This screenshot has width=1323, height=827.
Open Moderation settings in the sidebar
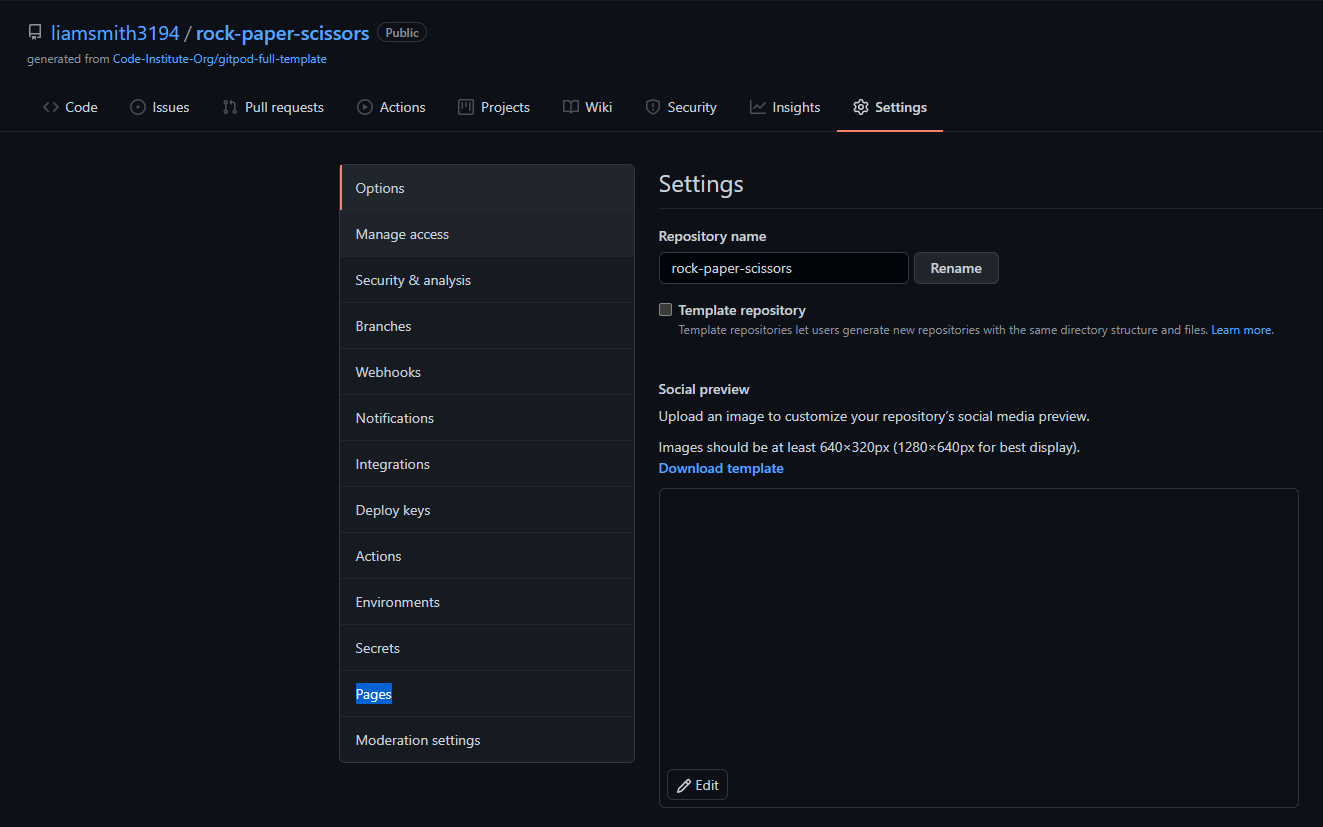point(487,740)
